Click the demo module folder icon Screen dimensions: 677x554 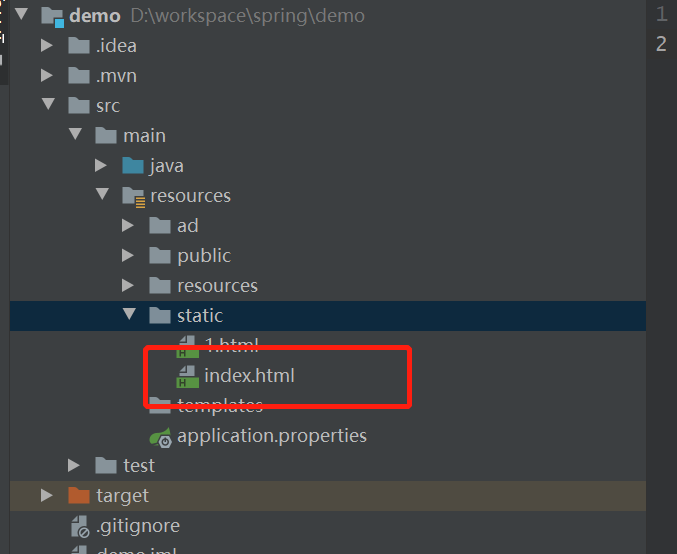[x=53, y=17]
